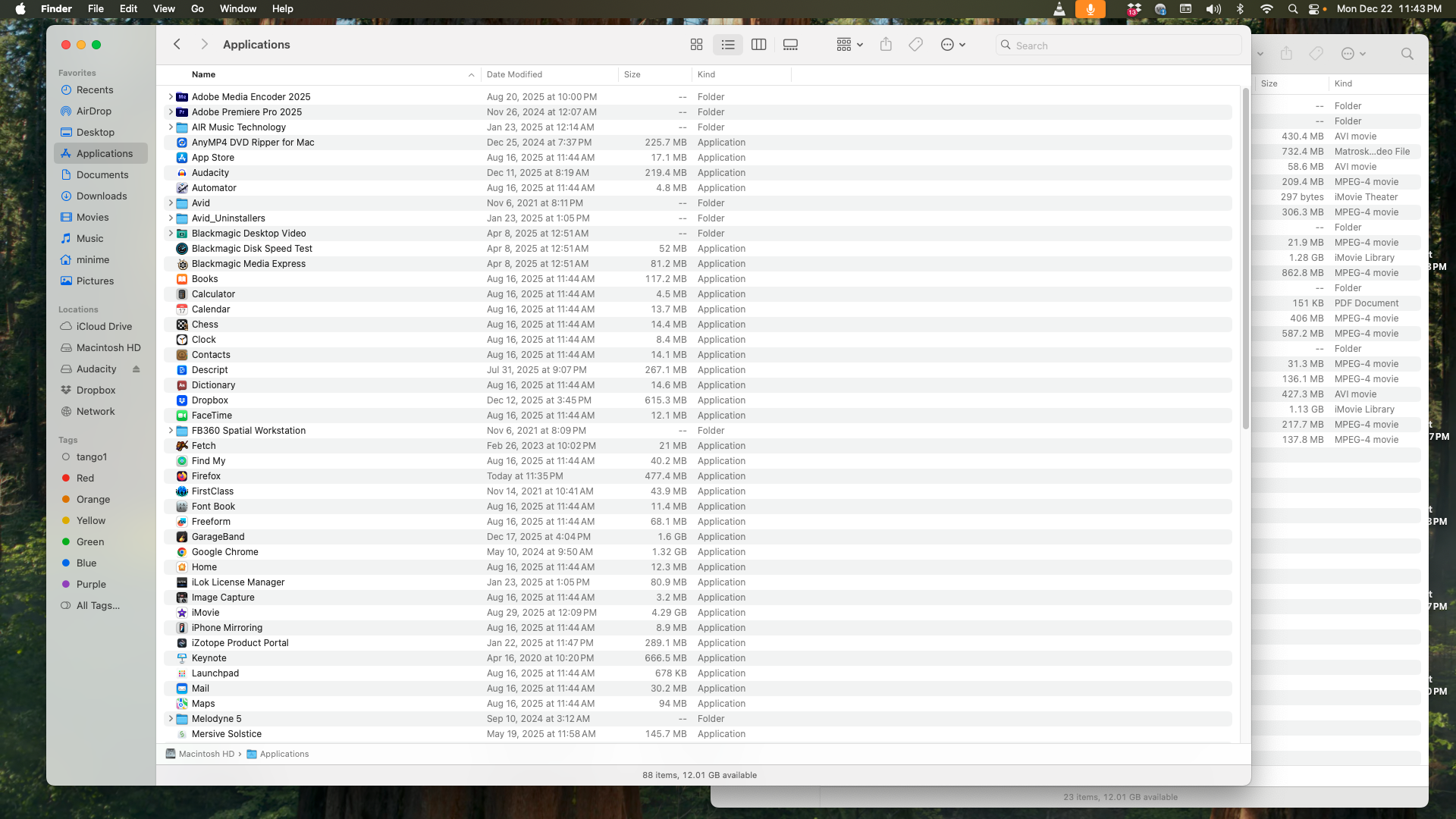
Task: Eject the Audacity volume in sidebar
Action: [136, 369]
